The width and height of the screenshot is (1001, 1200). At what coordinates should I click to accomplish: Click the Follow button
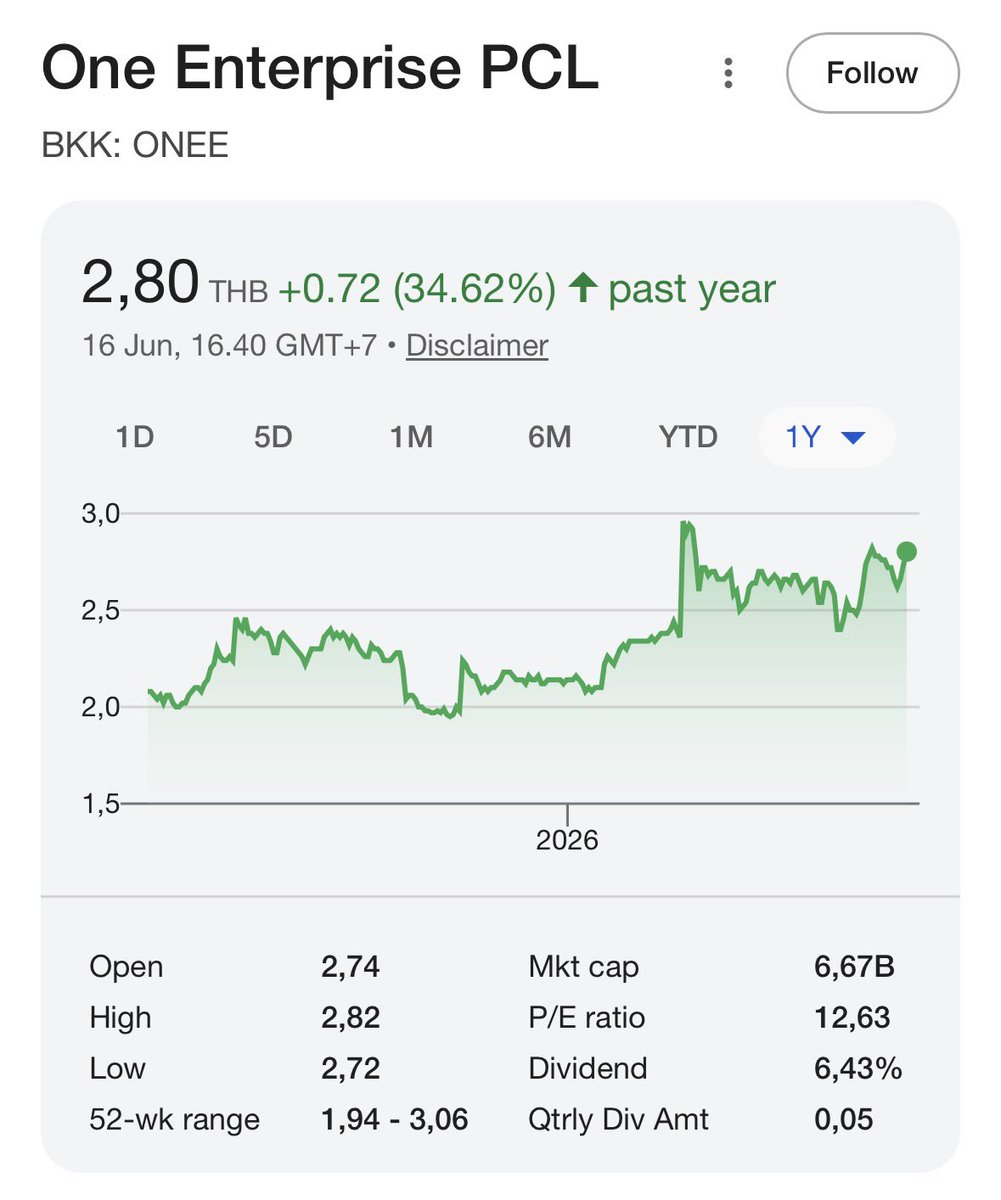tap(872, 73)
